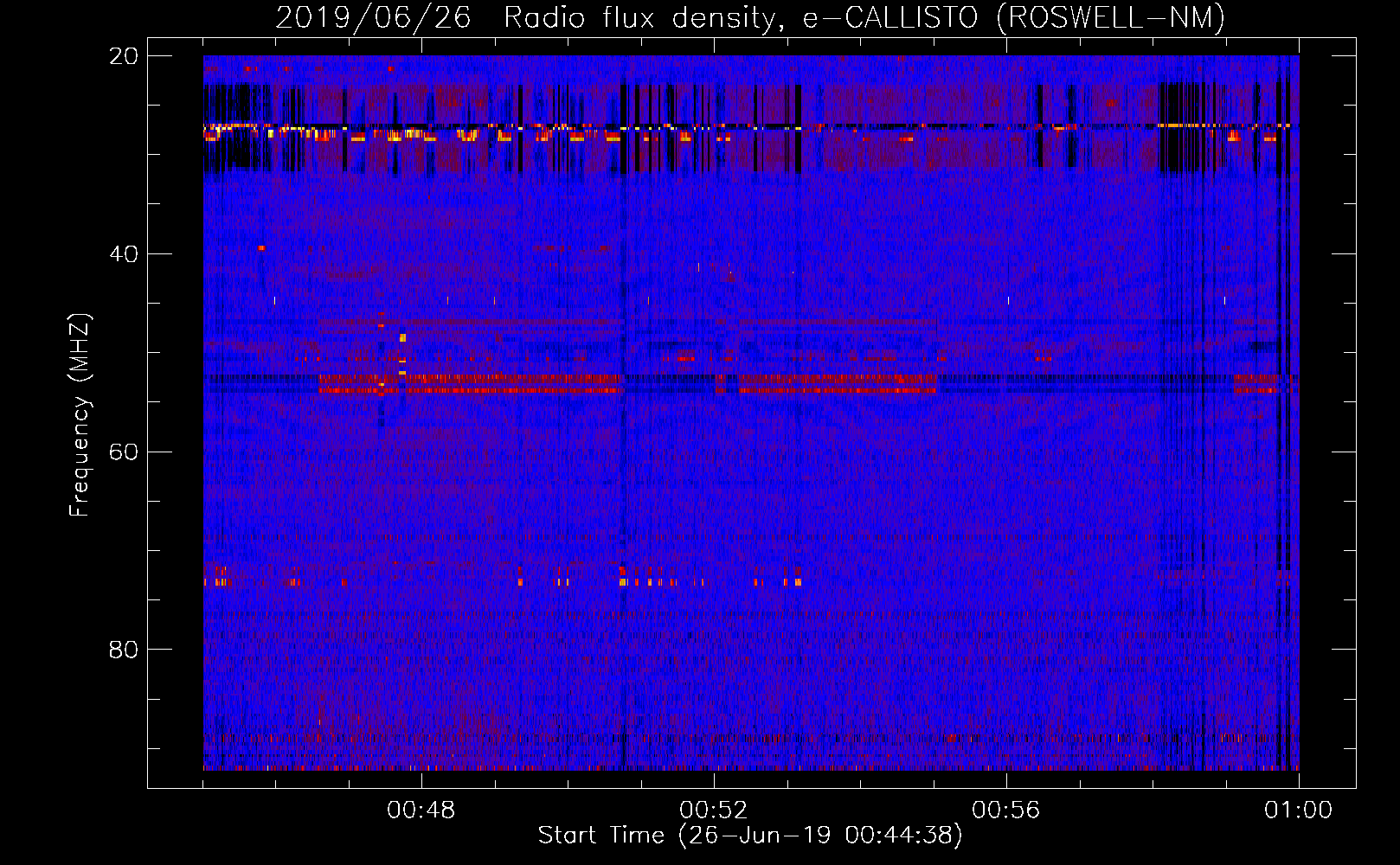The height and width of the screenshot is (865, 1400).
Task: Click the 'Frequency (MHZ)' y-axis label
Action: 79,416
